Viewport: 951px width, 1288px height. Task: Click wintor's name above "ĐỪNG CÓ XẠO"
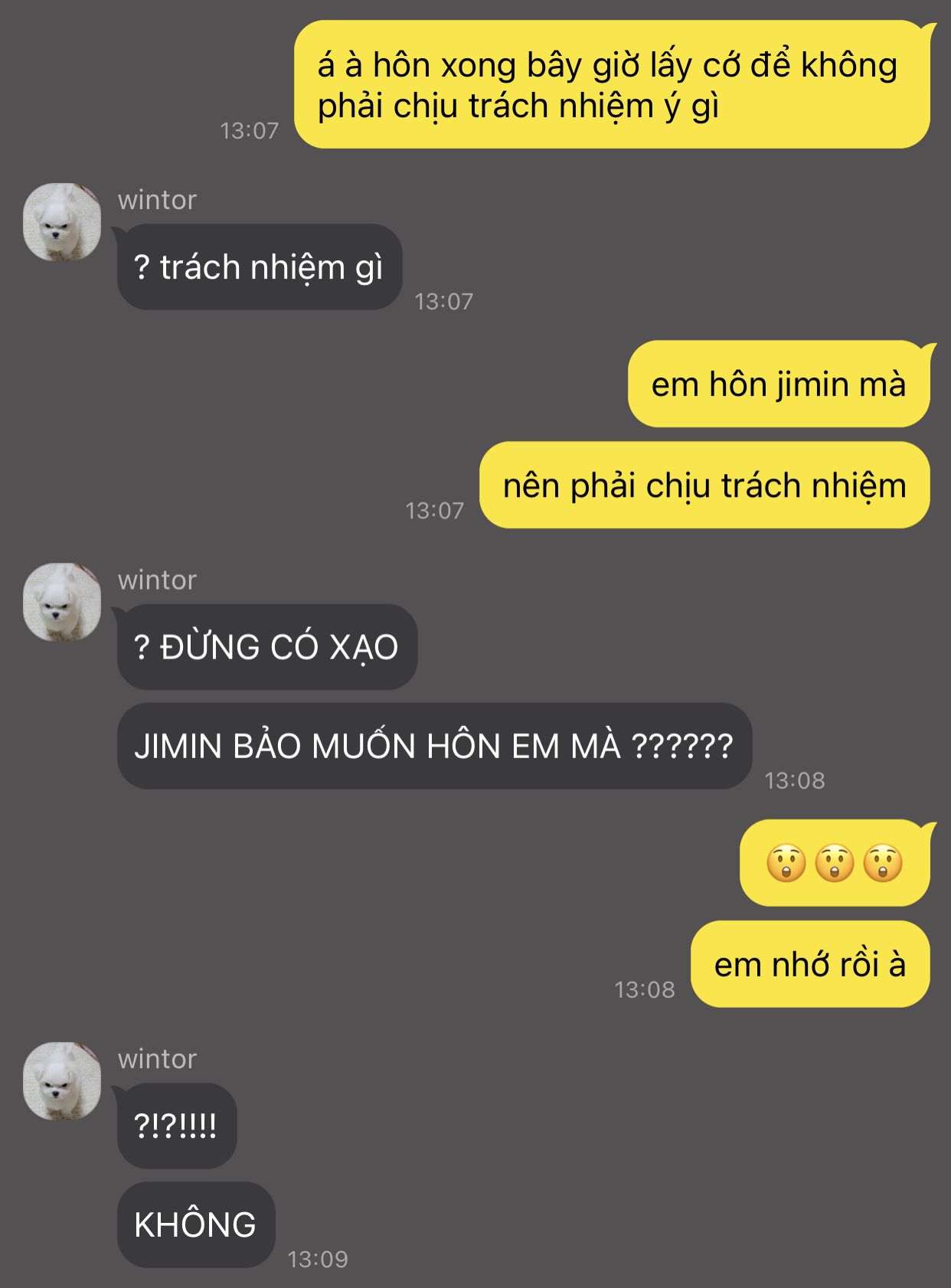coord(157,580)
